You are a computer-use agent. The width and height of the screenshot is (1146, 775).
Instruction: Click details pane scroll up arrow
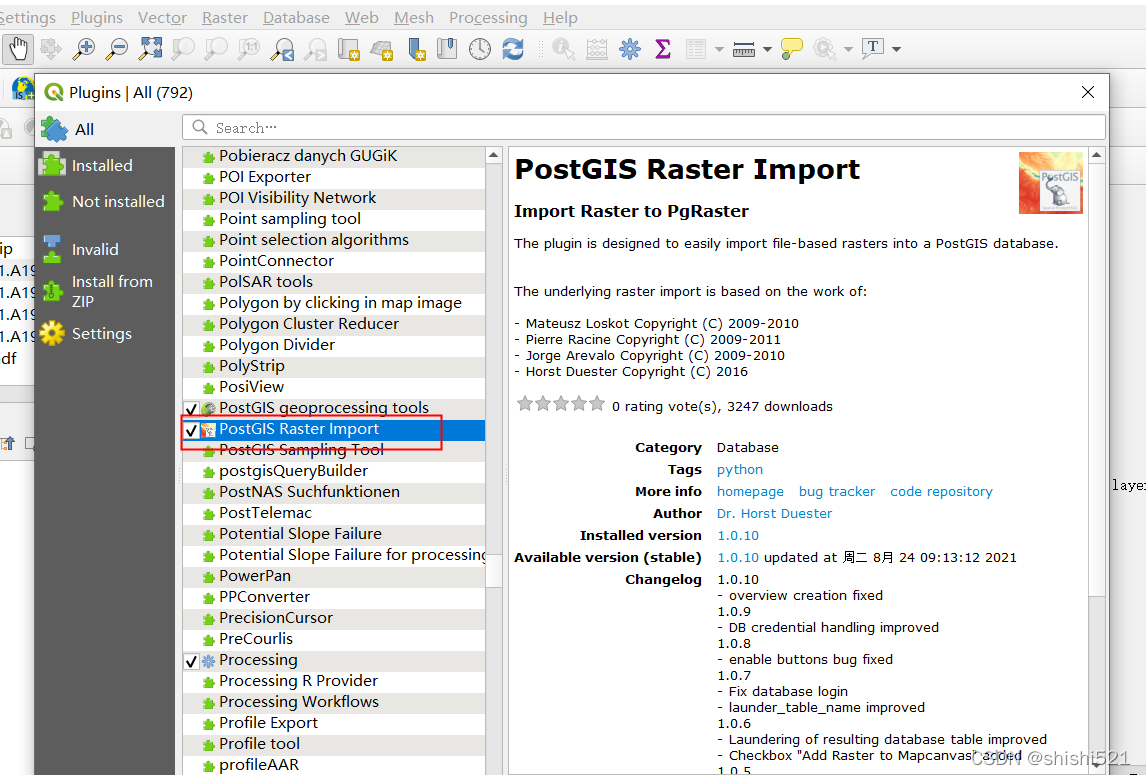(x=1096, y=155)
